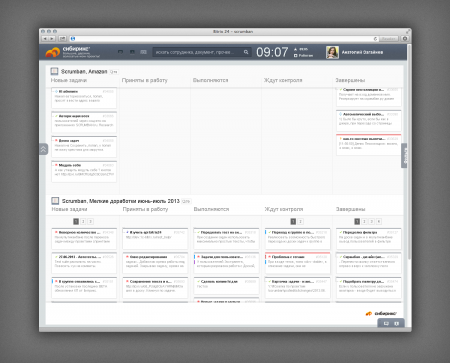Open the user profile name dropdown
450x363 pixels.
(362, 52)
